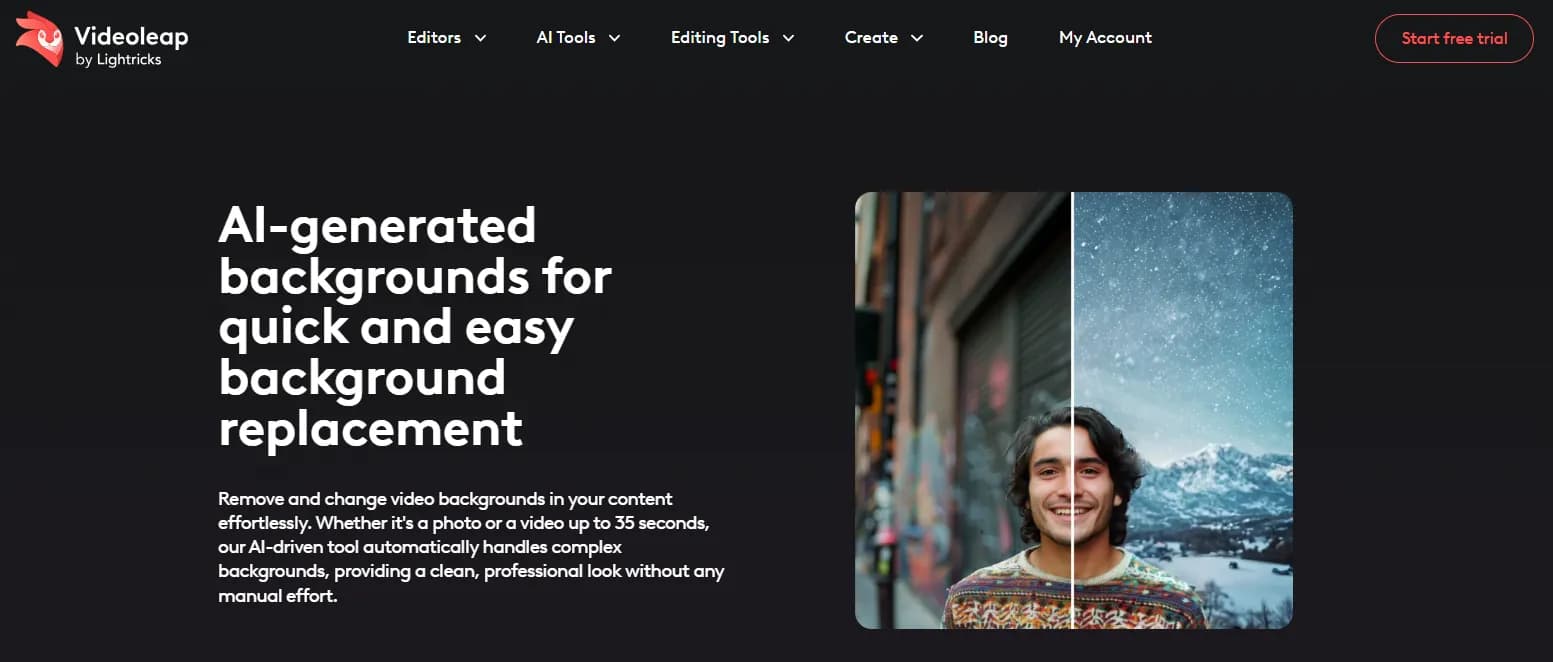Open the Create menu
The width and height of the screenshot is (1553, 662).
[871, 38]
